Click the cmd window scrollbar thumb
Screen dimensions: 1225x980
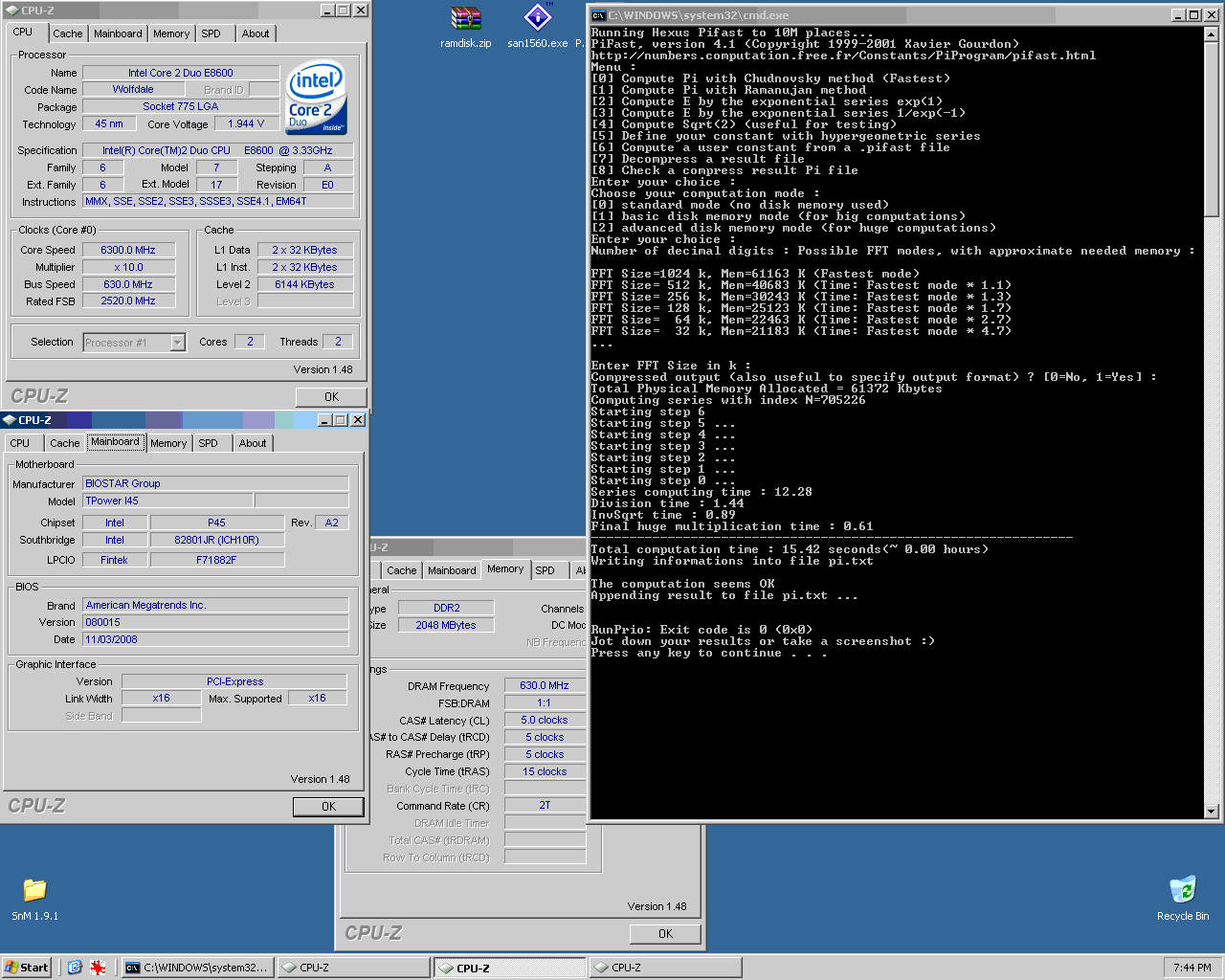(x=1211, y=129)
